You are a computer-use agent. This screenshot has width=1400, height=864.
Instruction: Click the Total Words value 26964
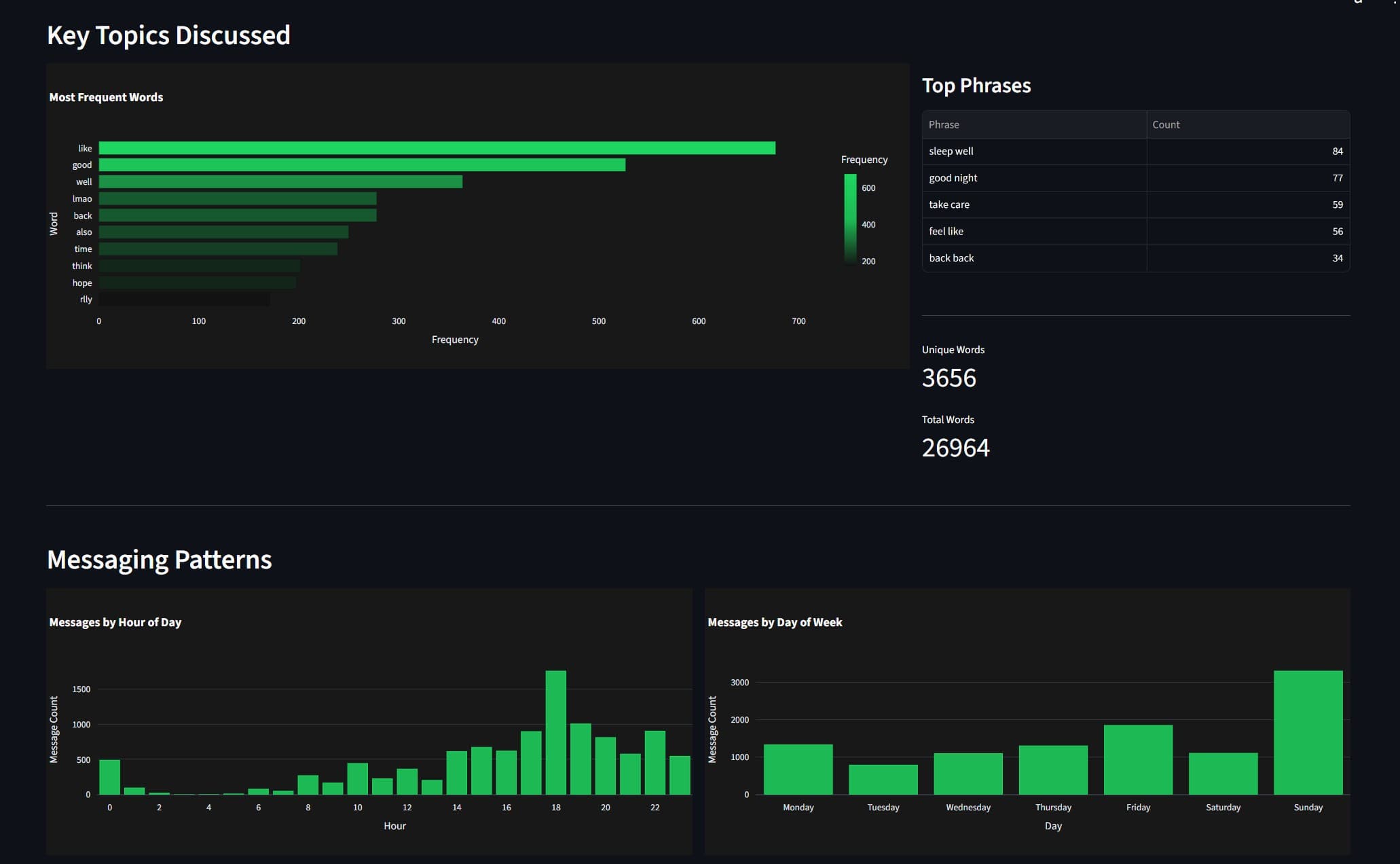point(955,448)
